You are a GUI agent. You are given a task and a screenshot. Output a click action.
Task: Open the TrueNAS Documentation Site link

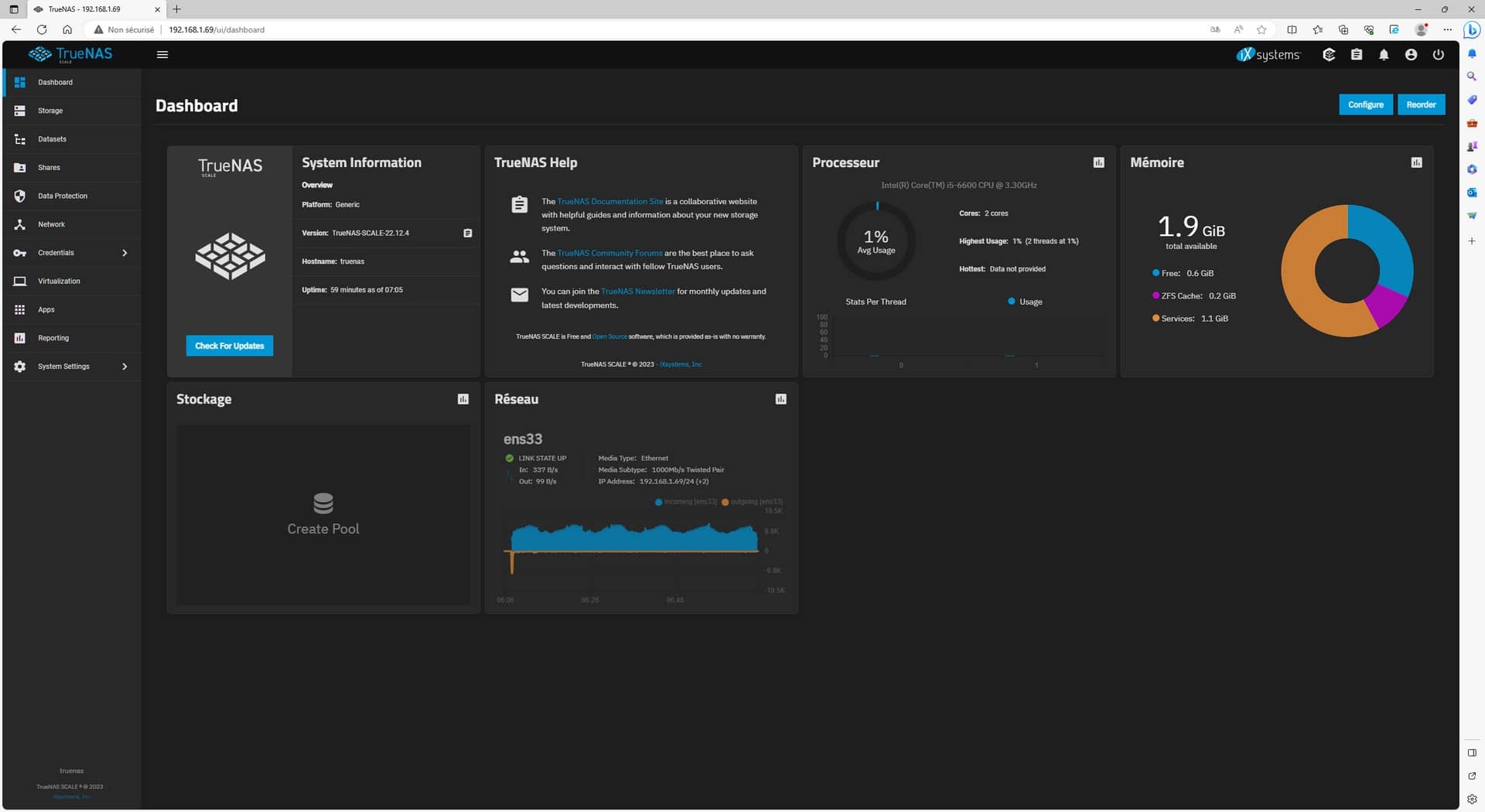click(x=609, y=201)
